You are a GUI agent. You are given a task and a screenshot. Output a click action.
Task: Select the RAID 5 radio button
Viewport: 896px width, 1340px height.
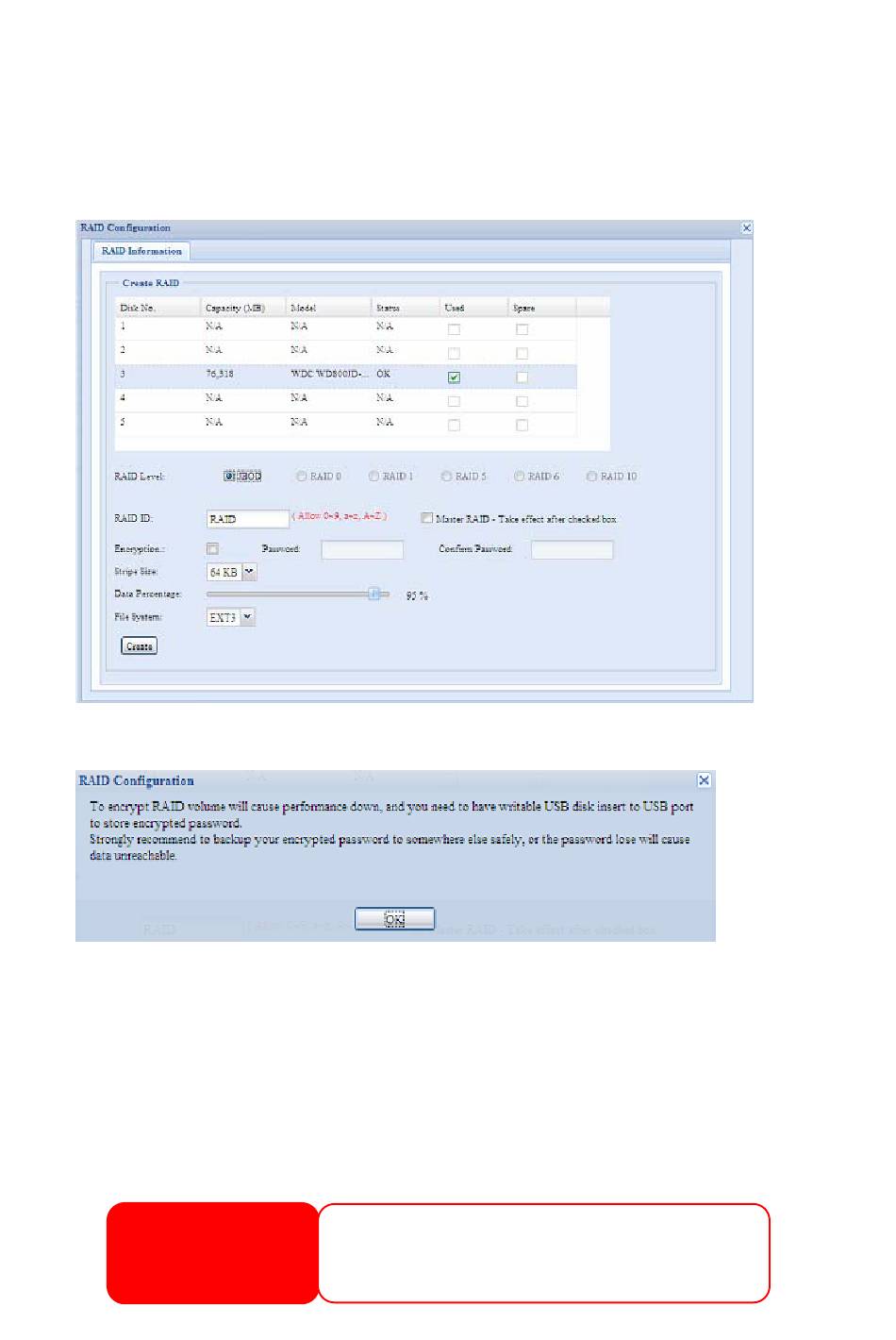pos(447,477)
